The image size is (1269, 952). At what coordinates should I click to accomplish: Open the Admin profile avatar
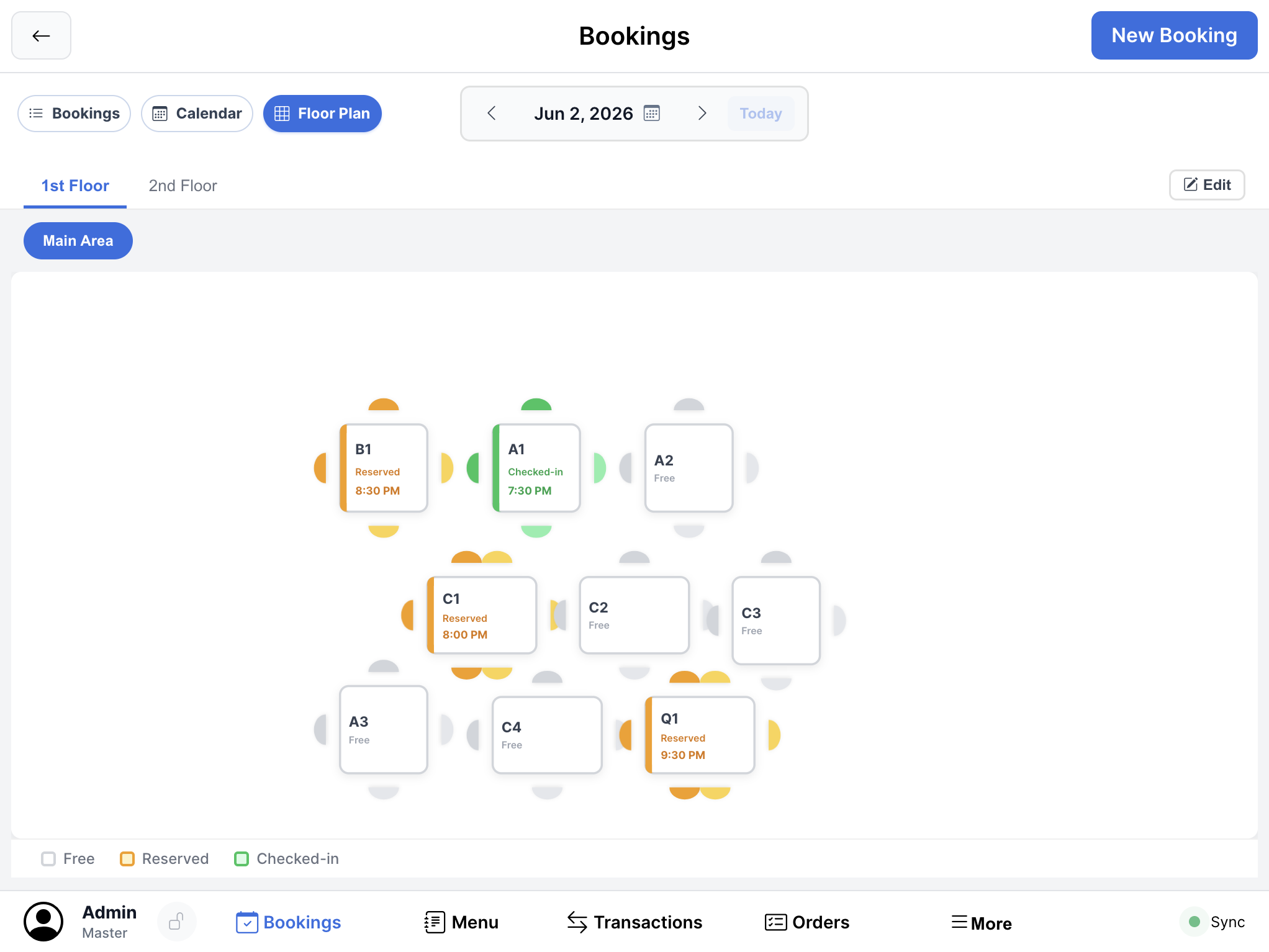point(43,922)
